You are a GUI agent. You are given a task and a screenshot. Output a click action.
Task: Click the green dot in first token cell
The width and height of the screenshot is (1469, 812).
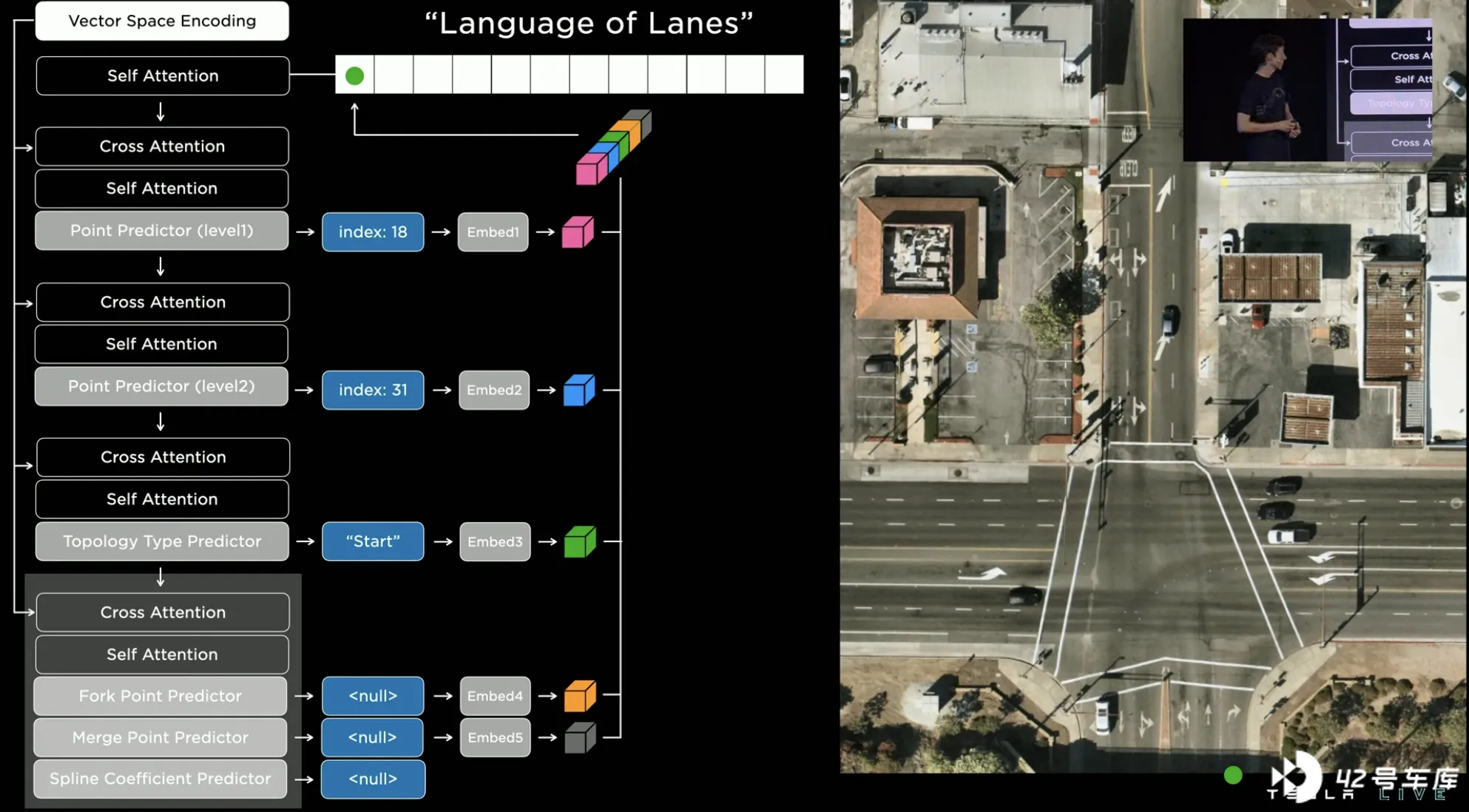355,75
